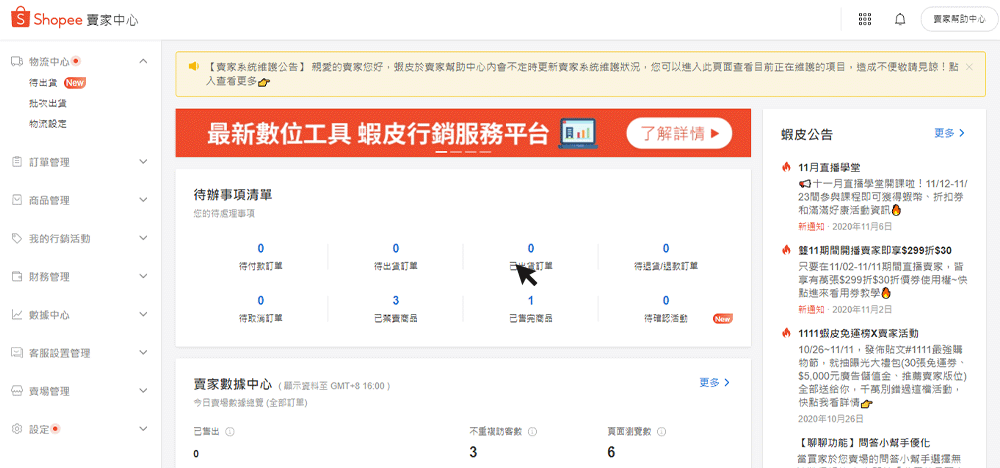Image resolution: width=1000 pixels, height=468 pixels.
Task: Expand the 客服設置管理 section
Action: tap(143, 353)
